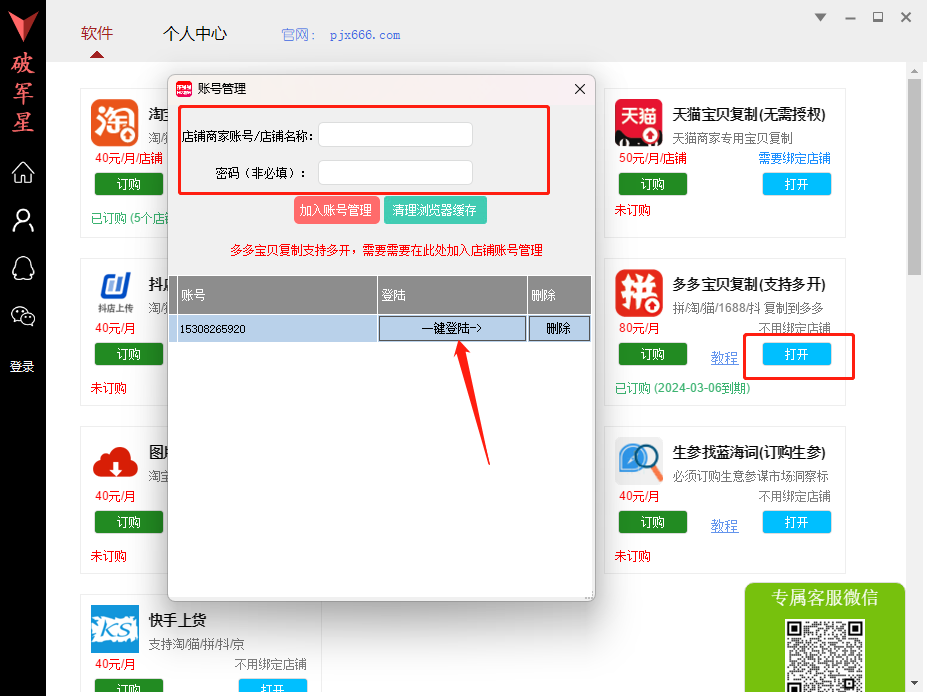Click the scrollbar down arrow
Viewport: 927px width, 696px height.
pyautogui.click(x=915, y=683)
